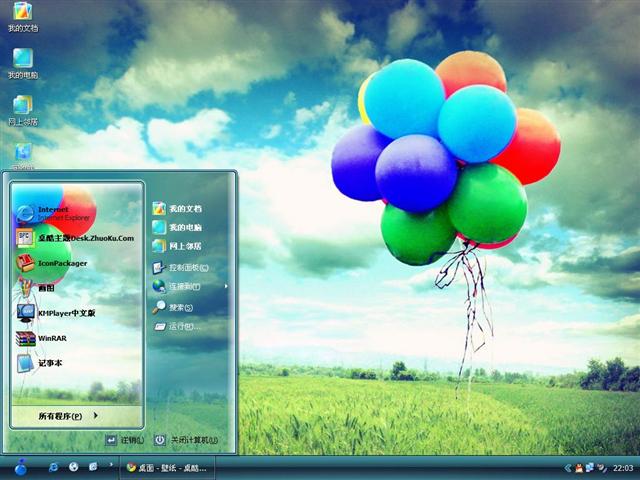Open 记事本 notepad in start menu
The height and width of the screenshot is (480, 640).
[78, 363]
